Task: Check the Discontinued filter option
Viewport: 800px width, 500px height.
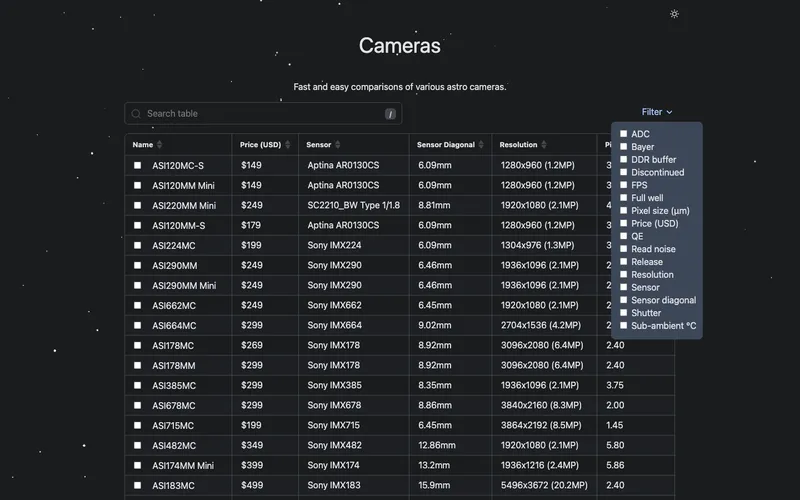Action: pyautogui.click(x=623, y=172)
